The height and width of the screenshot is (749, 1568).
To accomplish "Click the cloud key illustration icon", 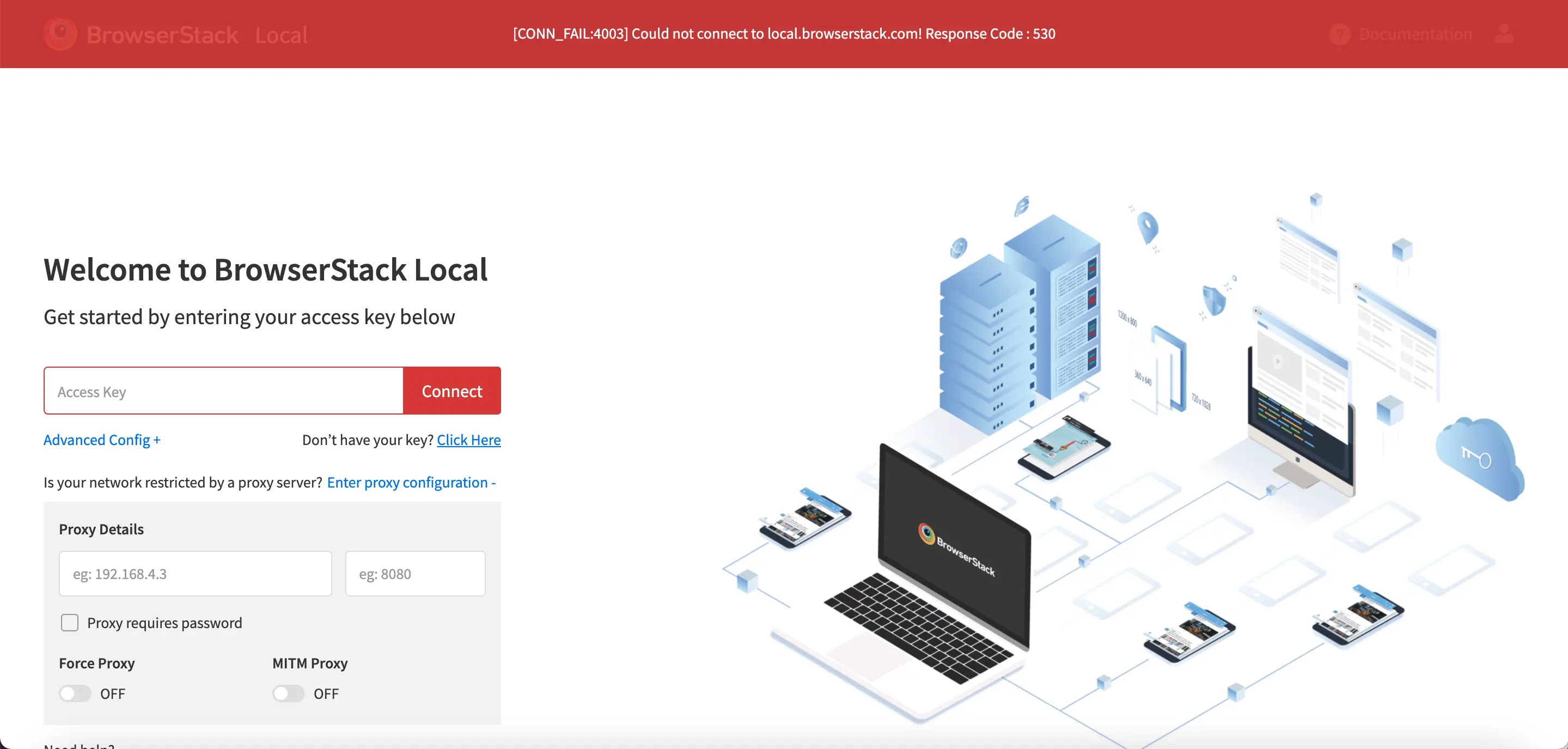I will (x=1478, y=458).
